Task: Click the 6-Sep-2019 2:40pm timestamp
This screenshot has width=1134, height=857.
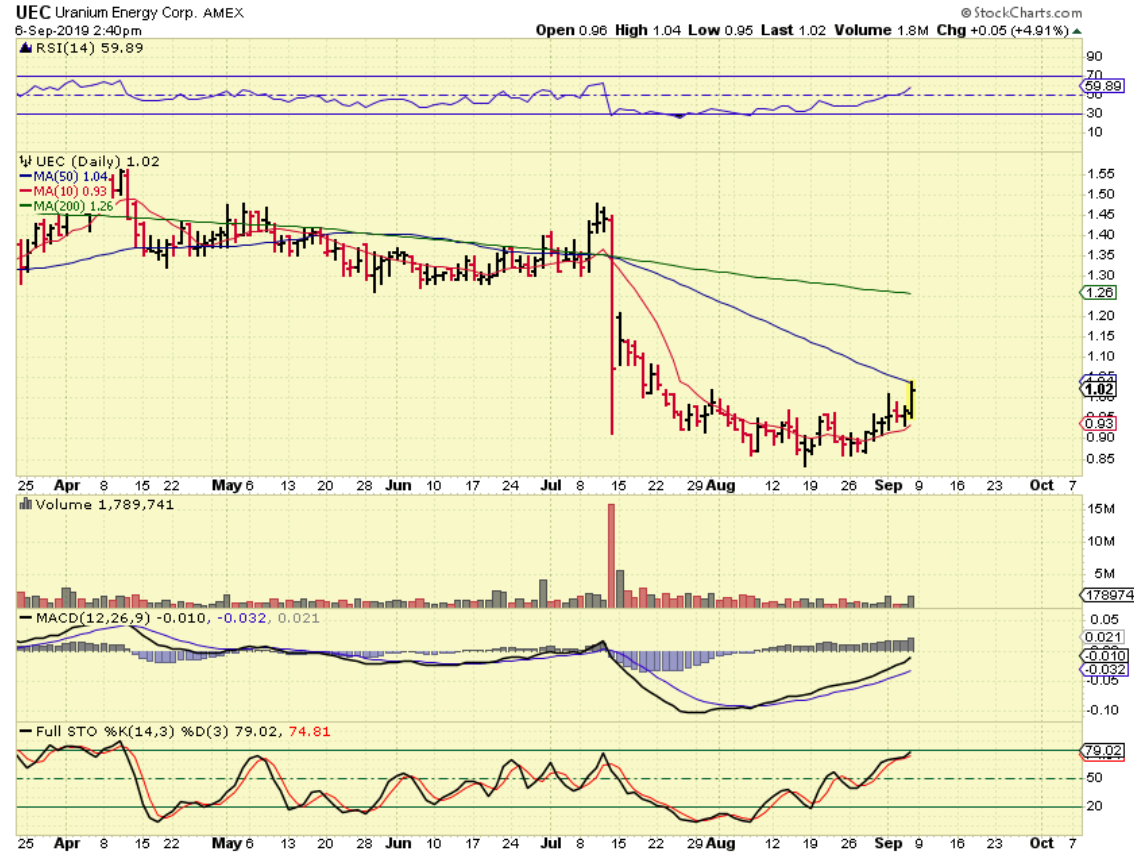Action: [78, 31]
